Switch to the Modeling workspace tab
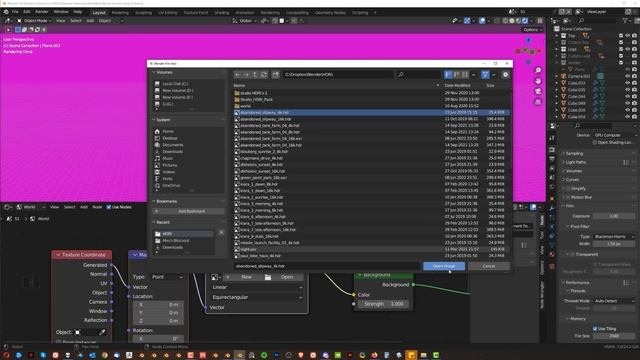Image resolution: width=640 pixels, height=360 pixels. coord(120,13)
